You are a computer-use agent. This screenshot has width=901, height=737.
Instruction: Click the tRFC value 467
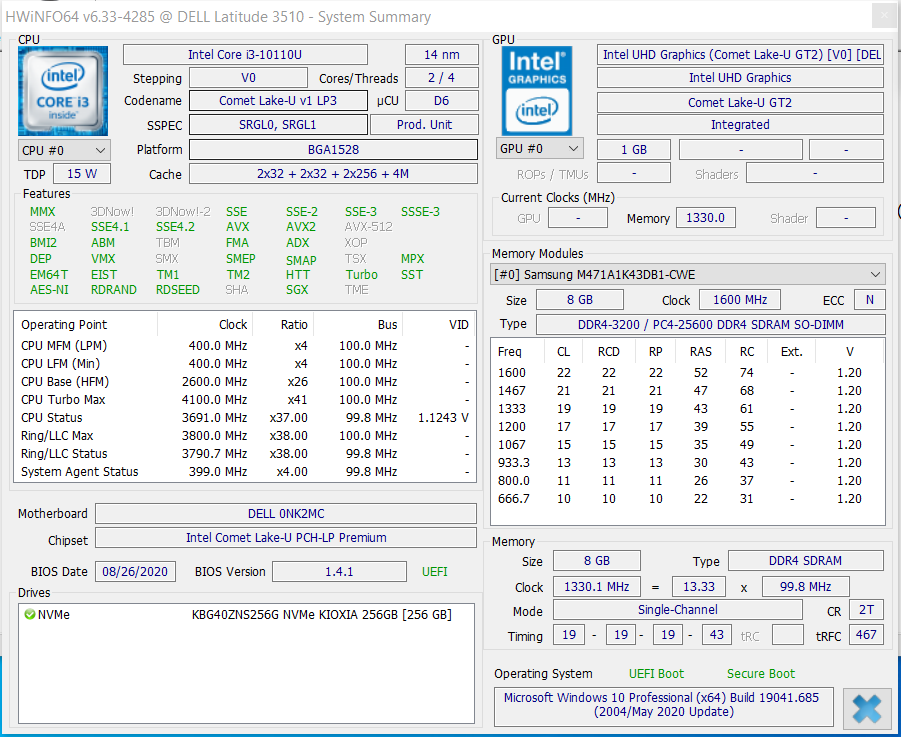pyautogui.click(x=866, y=635)
